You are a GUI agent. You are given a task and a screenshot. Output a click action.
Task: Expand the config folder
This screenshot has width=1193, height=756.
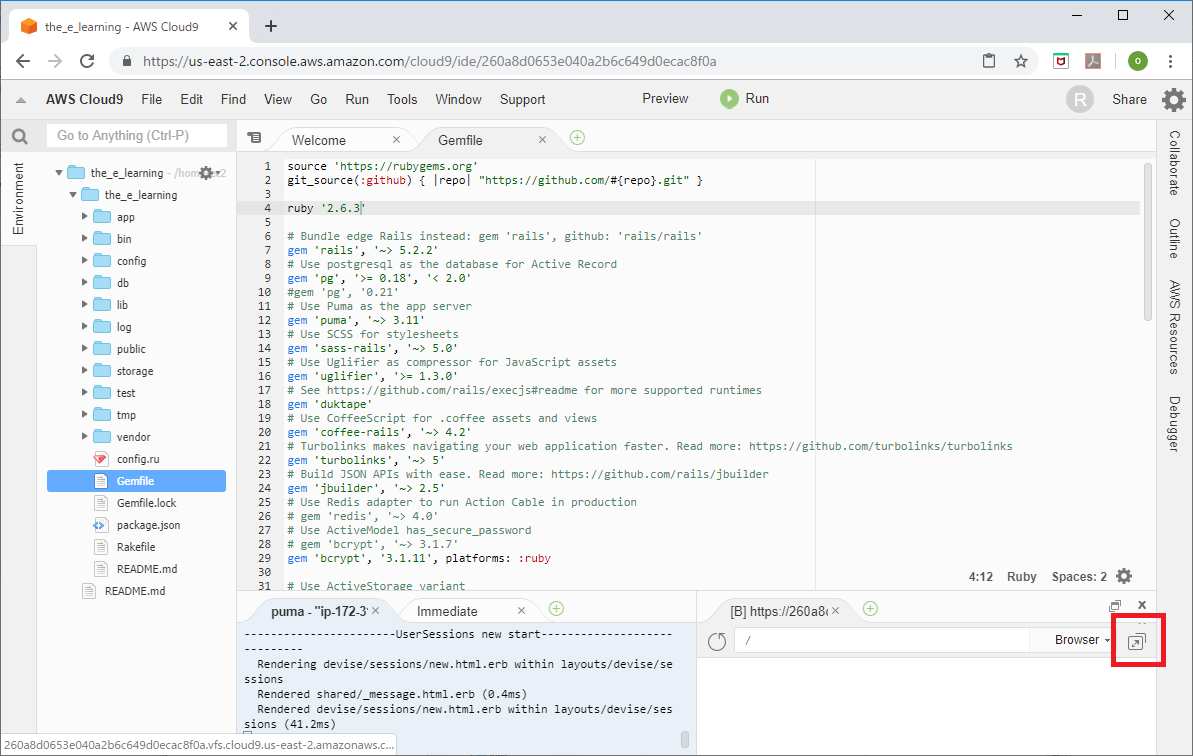click(x=84, y=261)
